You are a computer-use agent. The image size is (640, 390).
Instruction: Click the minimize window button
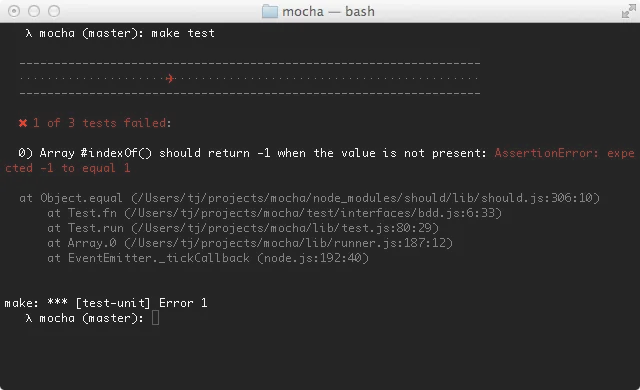coord(34,11)
